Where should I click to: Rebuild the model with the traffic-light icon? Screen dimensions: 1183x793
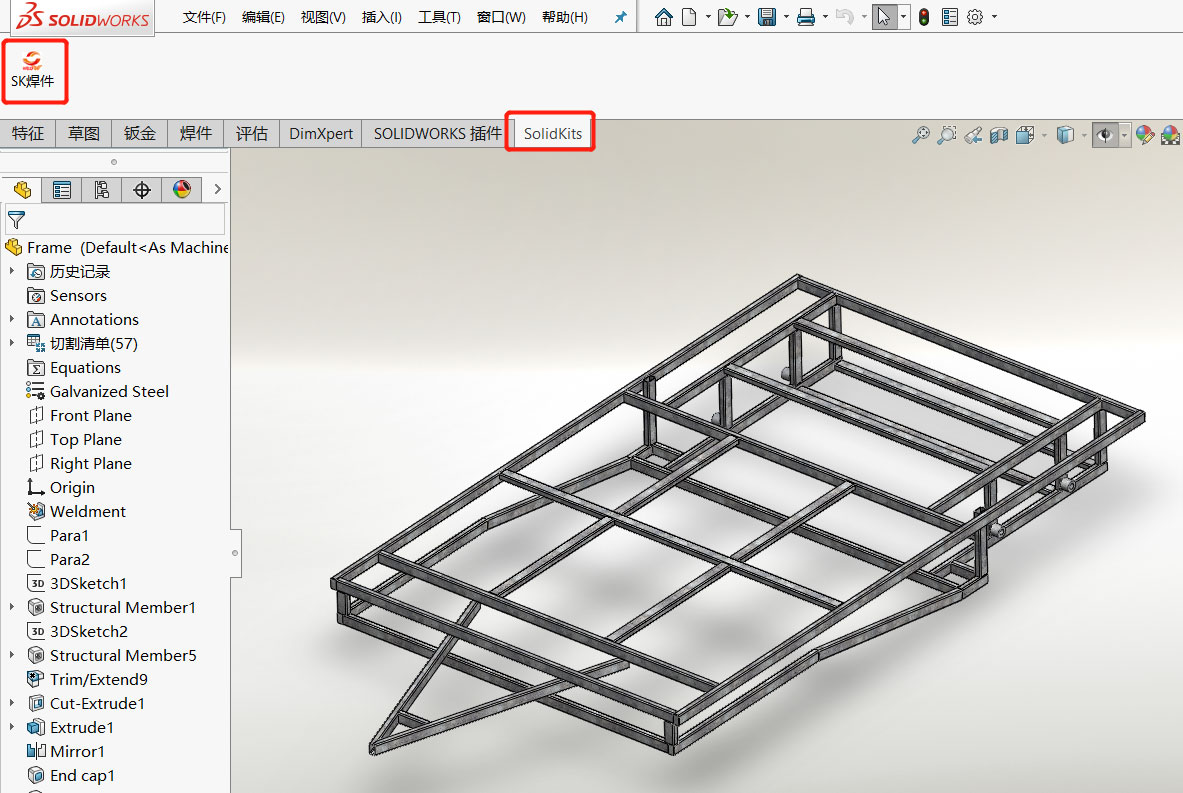point(922,17)
